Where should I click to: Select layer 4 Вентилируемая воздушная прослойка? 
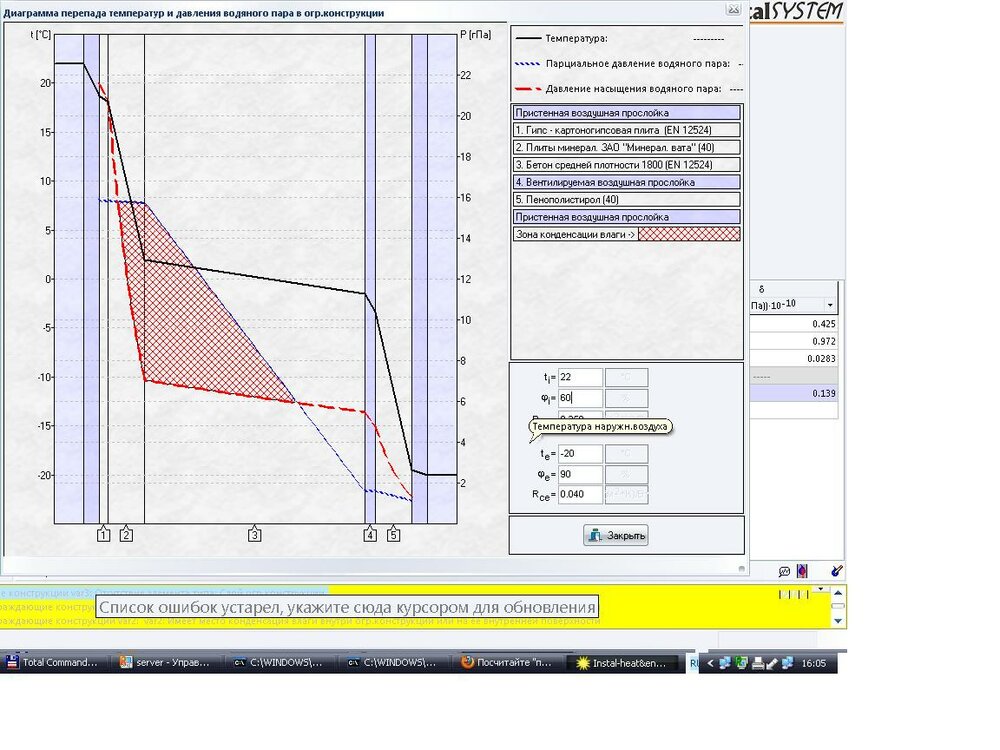(626, 182)
